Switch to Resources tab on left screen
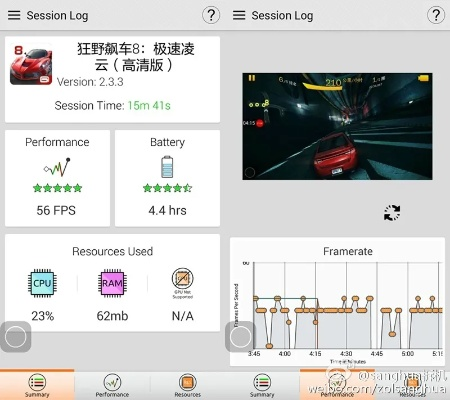 tap(188, 385)
